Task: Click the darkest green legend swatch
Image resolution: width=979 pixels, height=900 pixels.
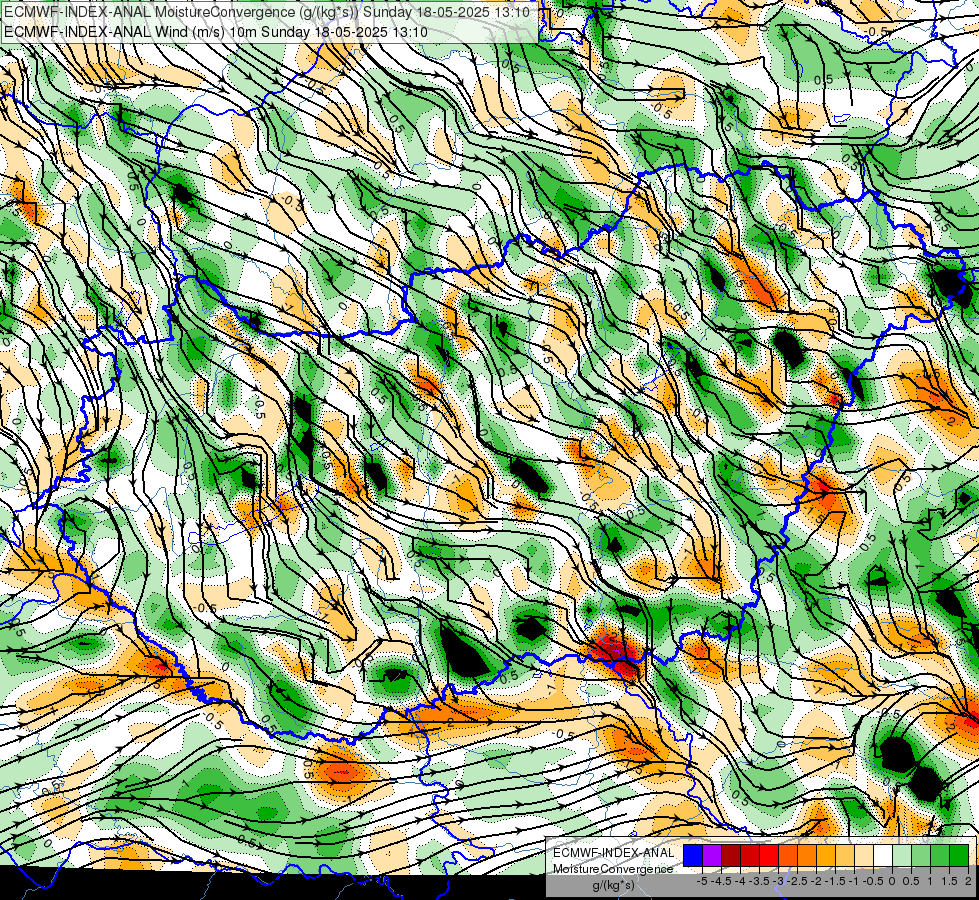Action: coord(959,856)
